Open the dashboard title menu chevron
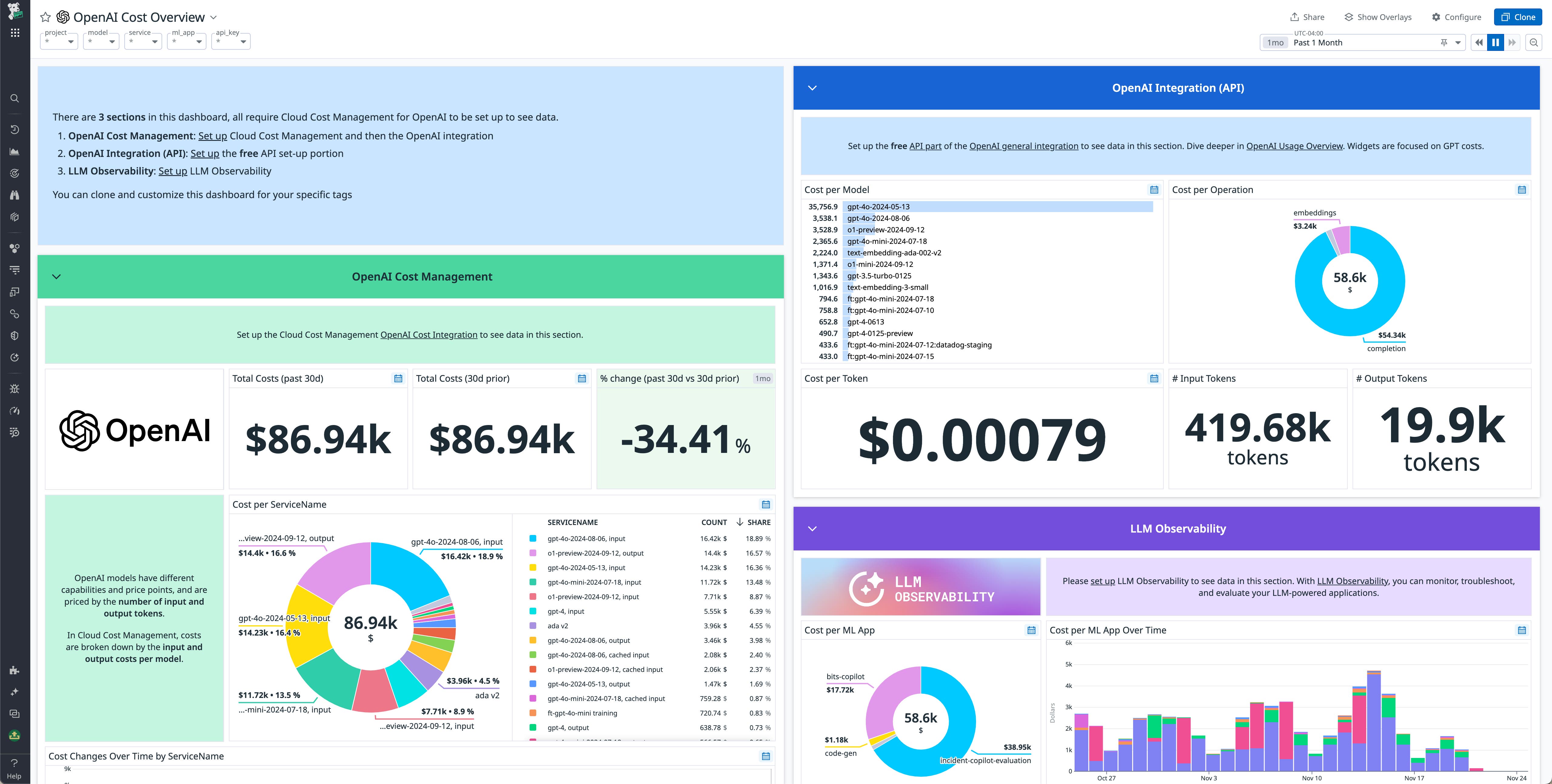Screen dimensions: 1552x784 214,18
